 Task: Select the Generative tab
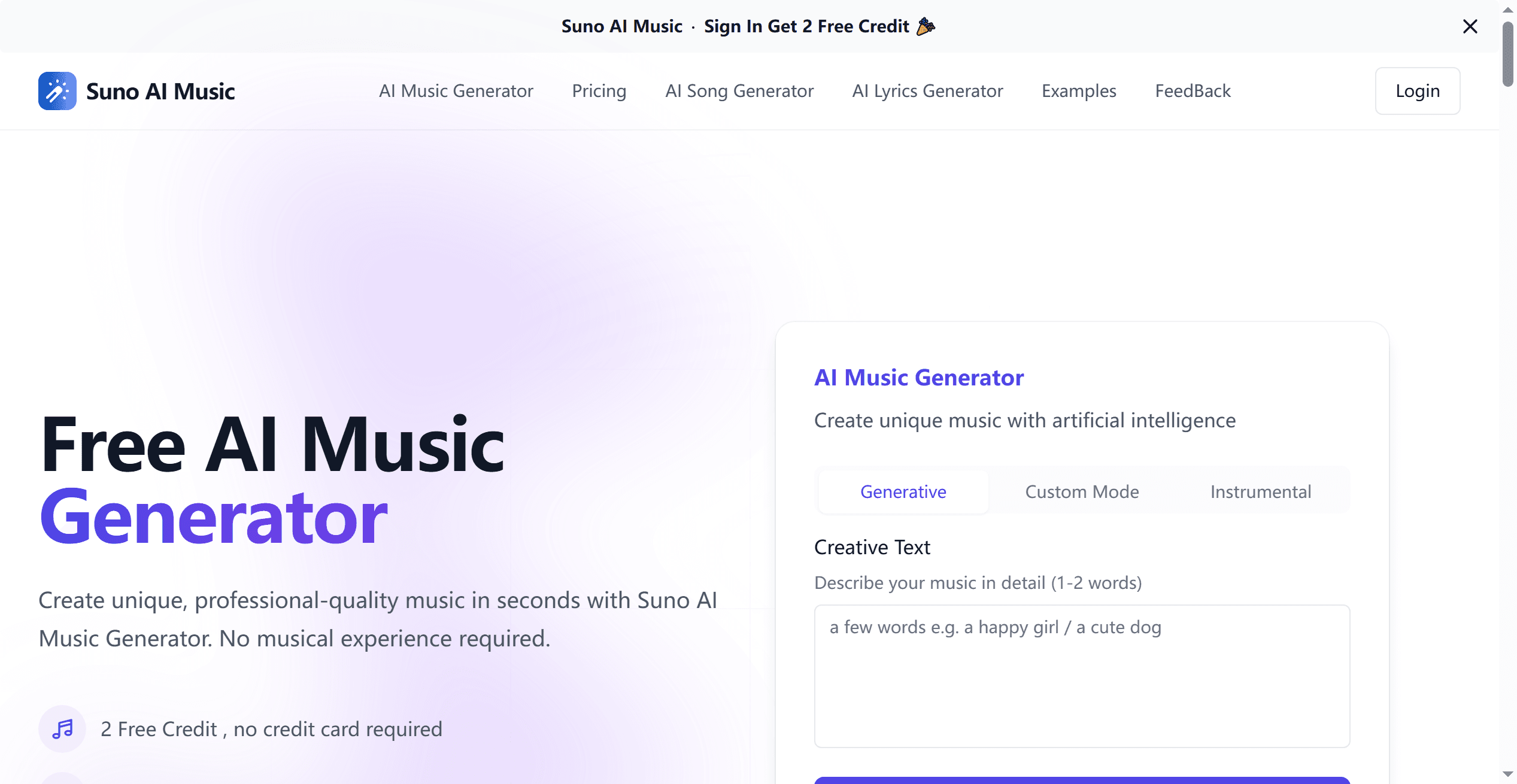(903, 492)
